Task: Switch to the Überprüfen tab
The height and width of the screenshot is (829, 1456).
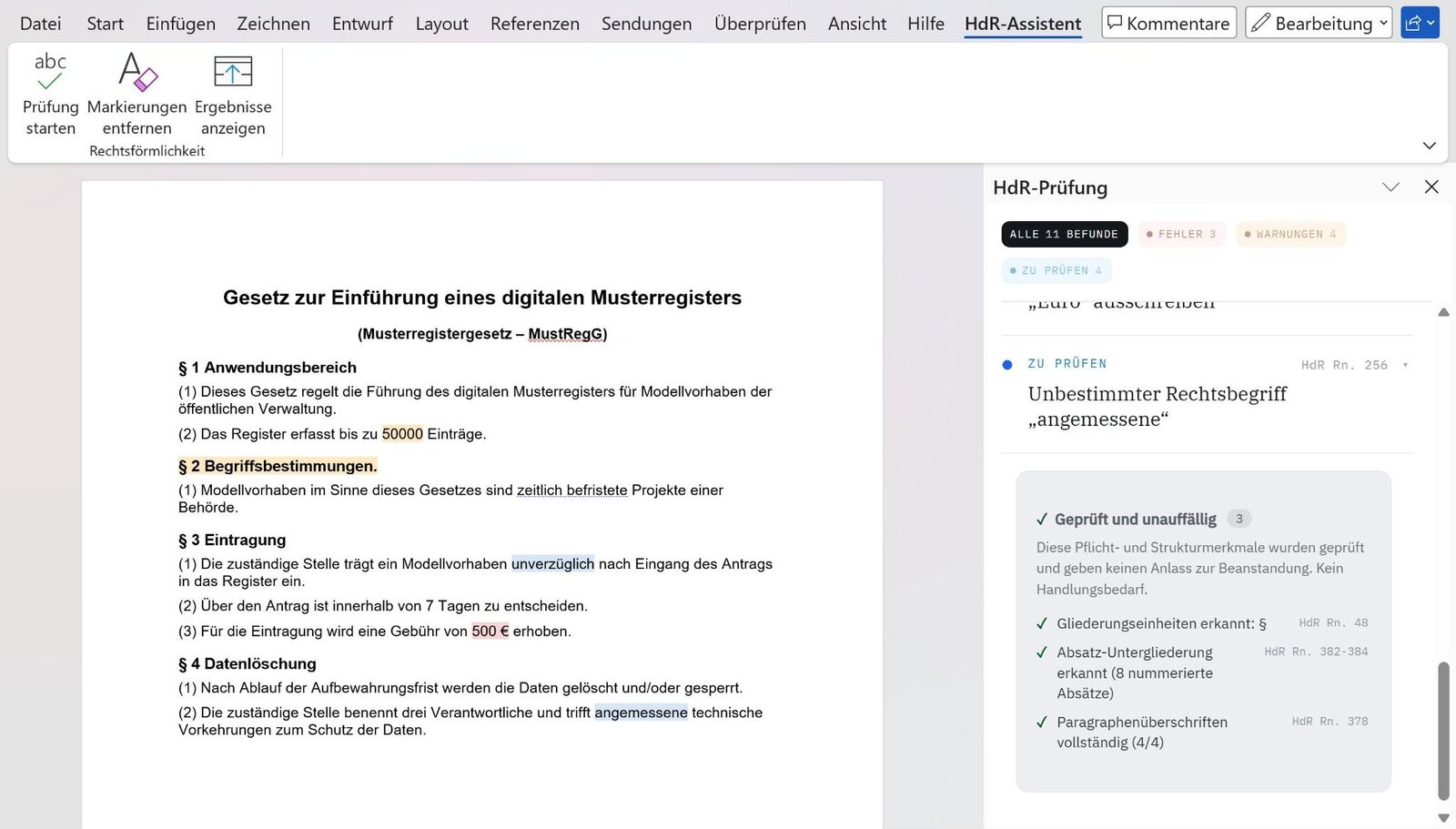Action: coord(761,24)
